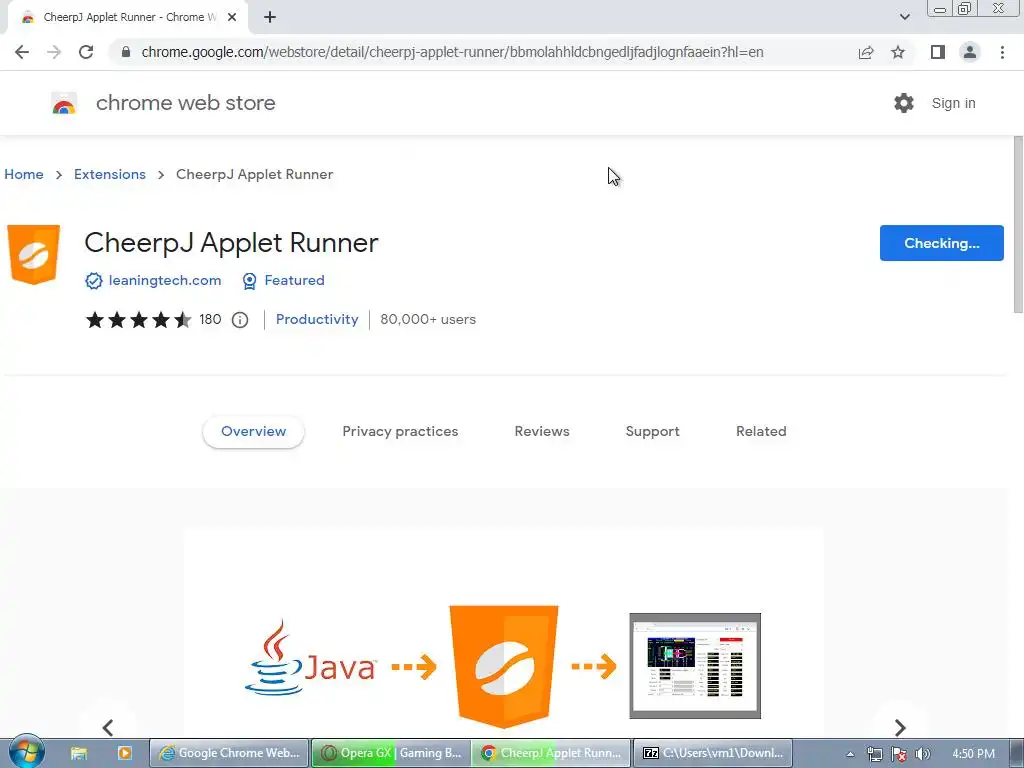Switch to Google Chrome Web... taskbar window
Screen dimensions: 1024x768
click(229, 753)
